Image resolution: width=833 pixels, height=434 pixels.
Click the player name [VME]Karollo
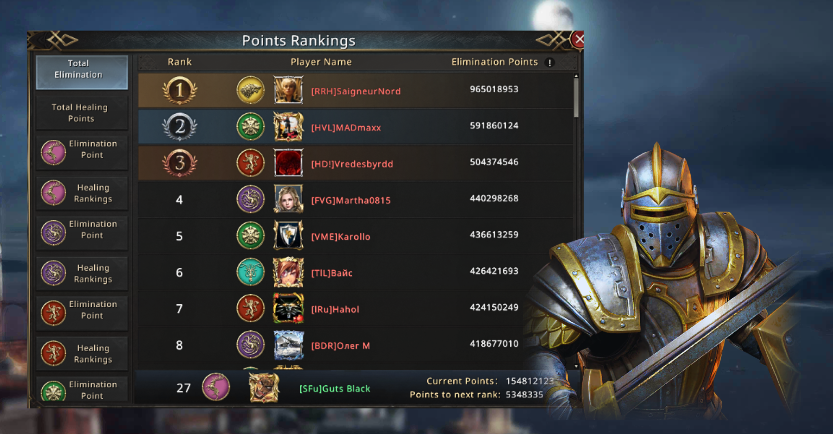point(341,236)
